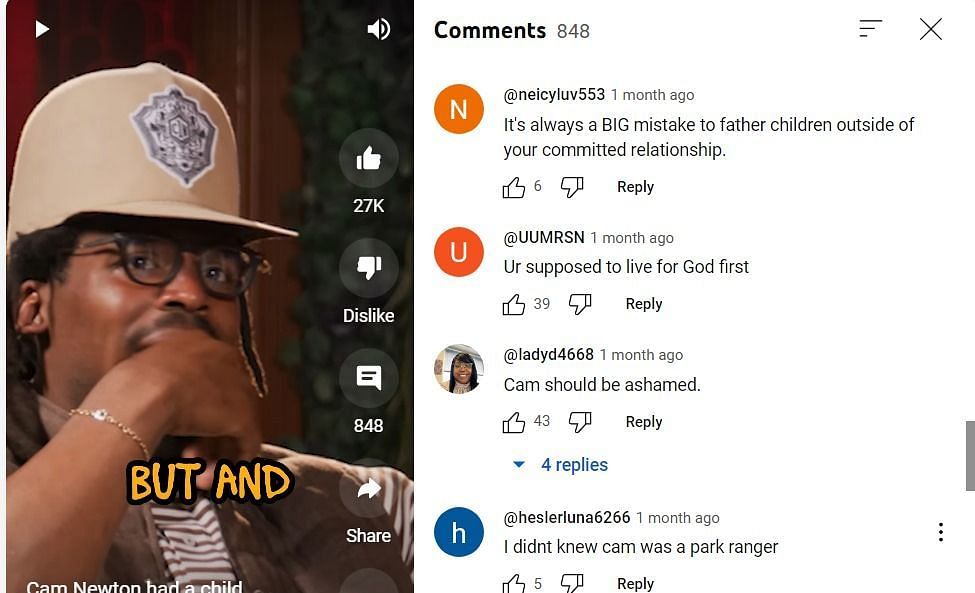Open the comments icon showing 848
Image resolution: width=975 pixels, height=593 pixels.
tap(369, 378)
